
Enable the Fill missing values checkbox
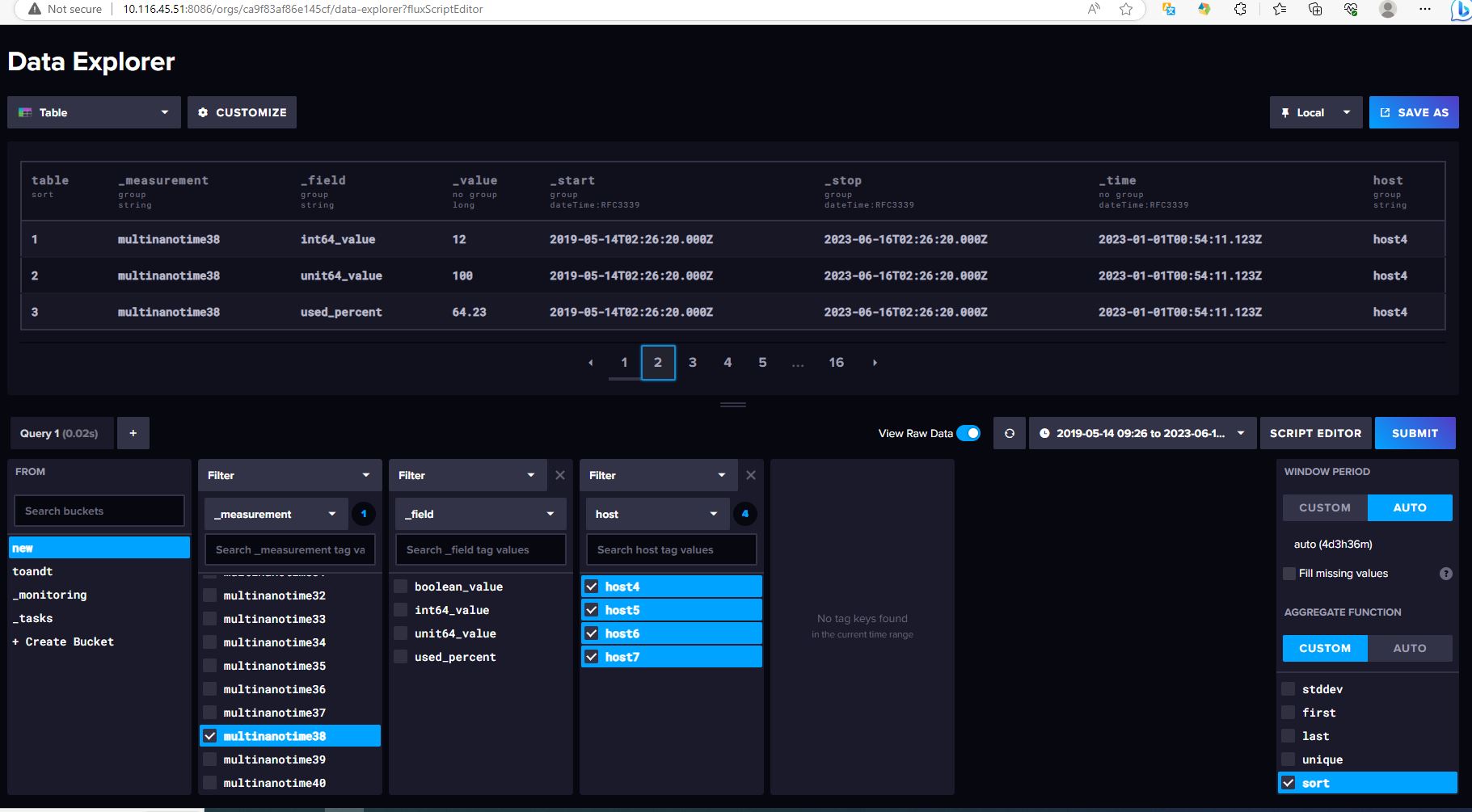(x=1289, y=574)
